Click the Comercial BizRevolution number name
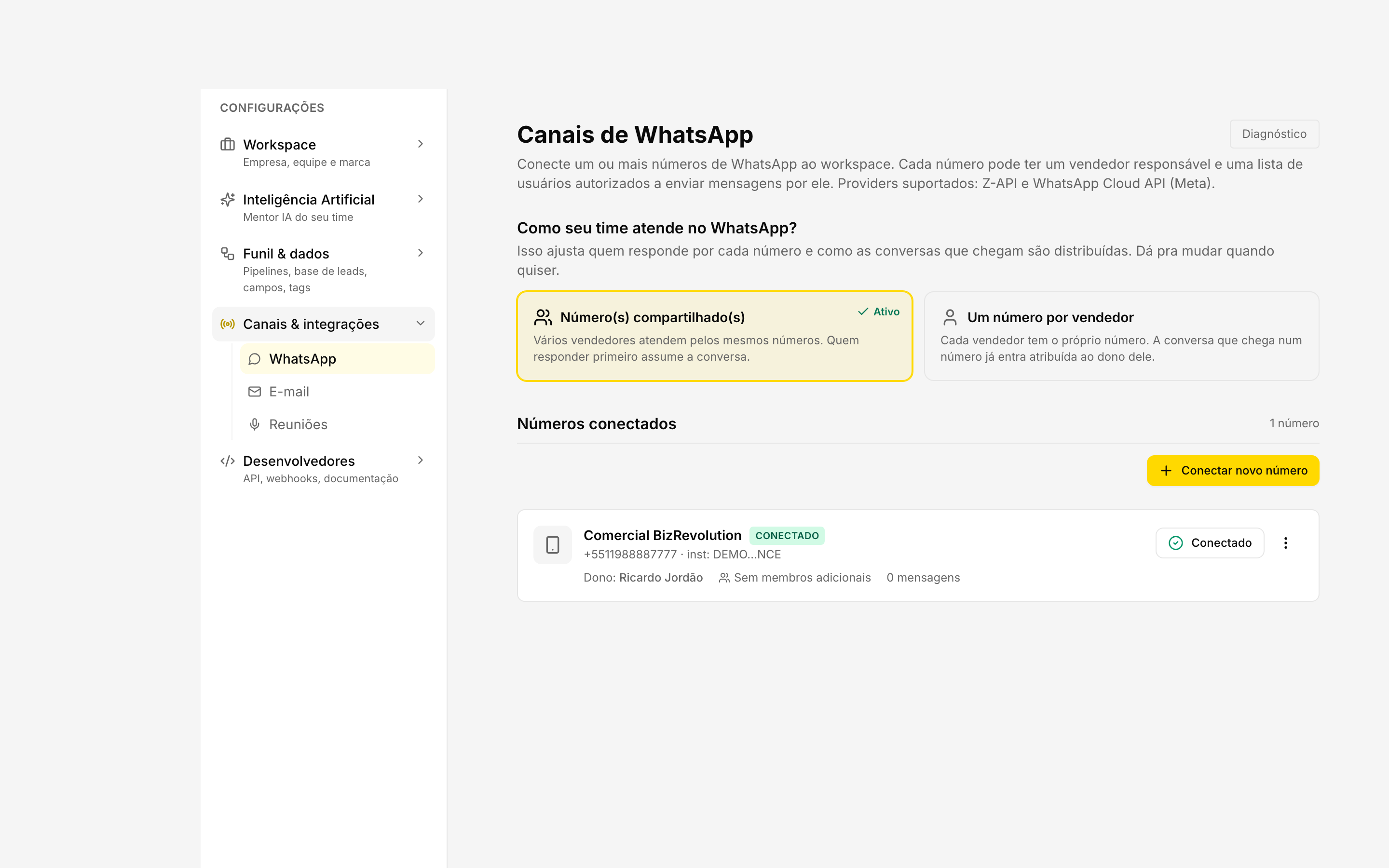 click(x=662, y=536)
